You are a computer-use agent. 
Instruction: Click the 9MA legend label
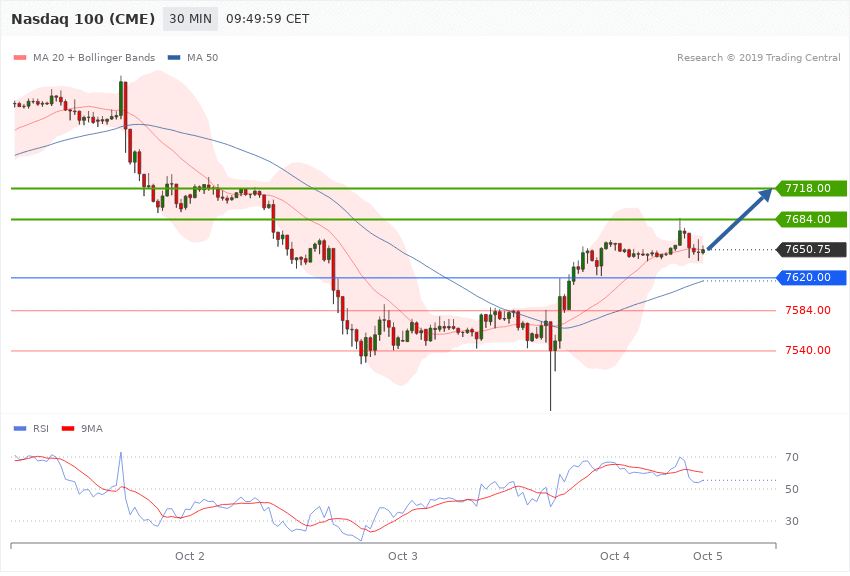pyautogui.click(x=92, y=429)
